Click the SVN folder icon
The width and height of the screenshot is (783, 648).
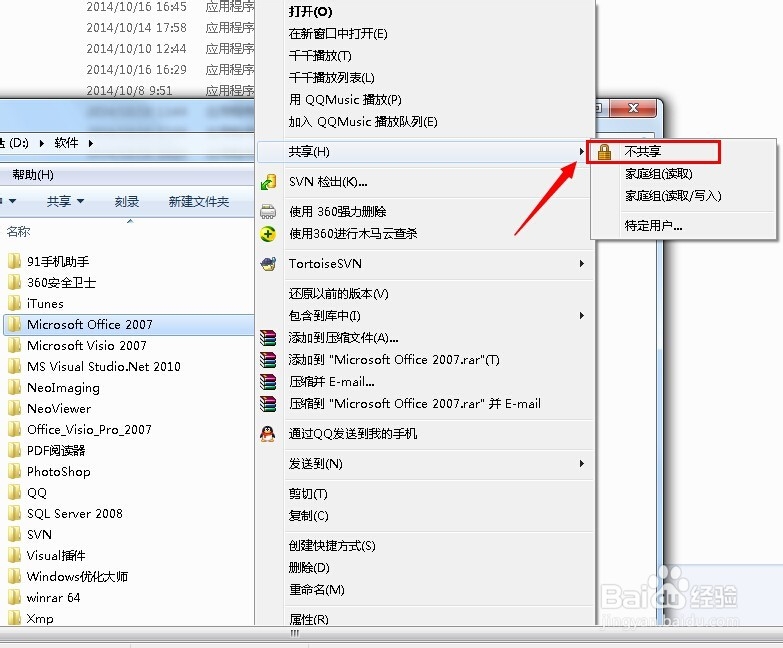pos(14,534)
